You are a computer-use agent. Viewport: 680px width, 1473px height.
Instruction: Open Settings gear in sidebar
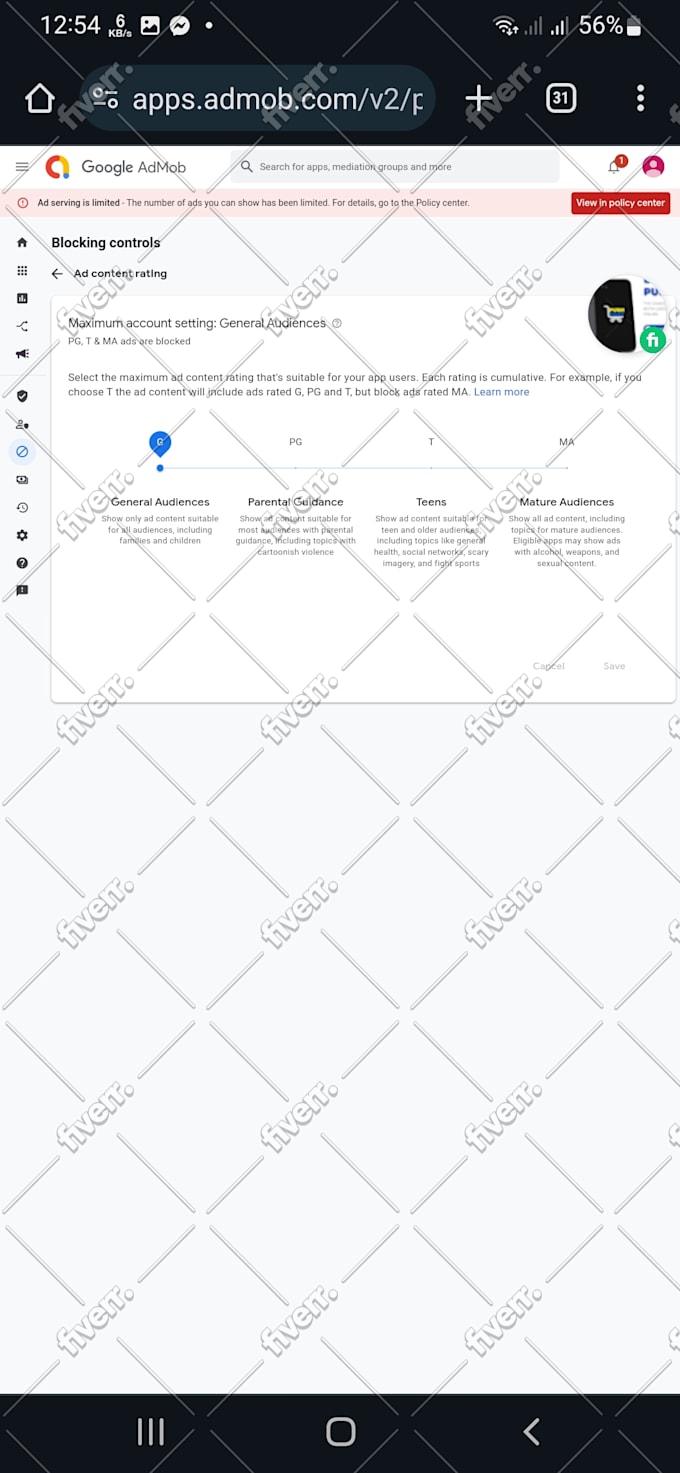point(22,535)
